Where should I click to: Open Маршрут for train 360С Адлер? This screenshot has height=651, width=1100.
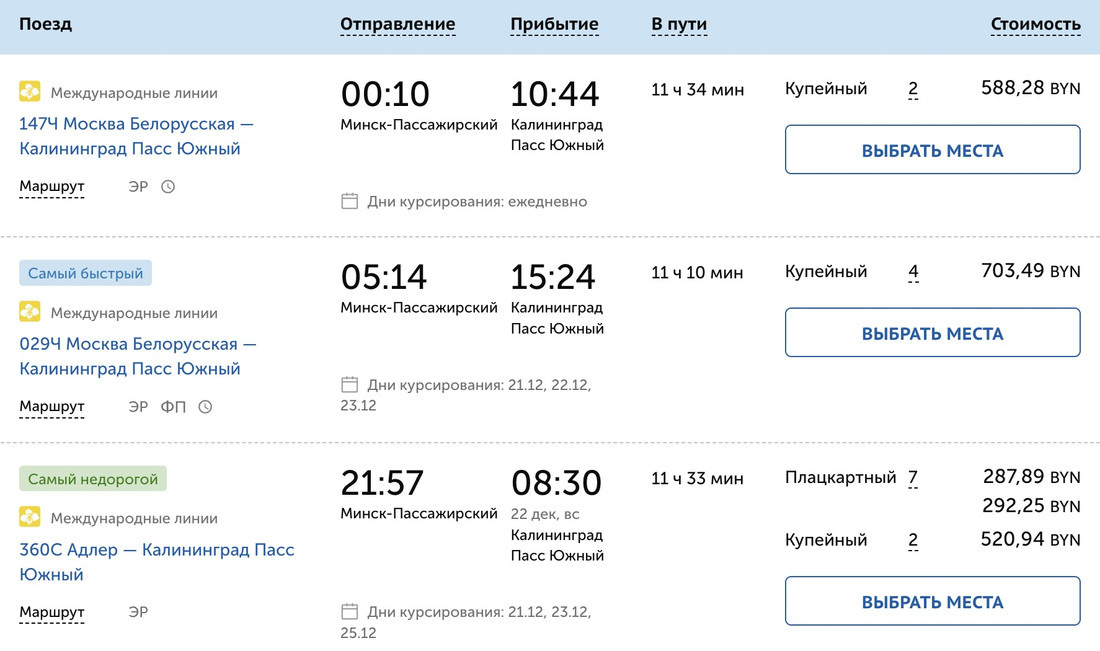(52, 612)
